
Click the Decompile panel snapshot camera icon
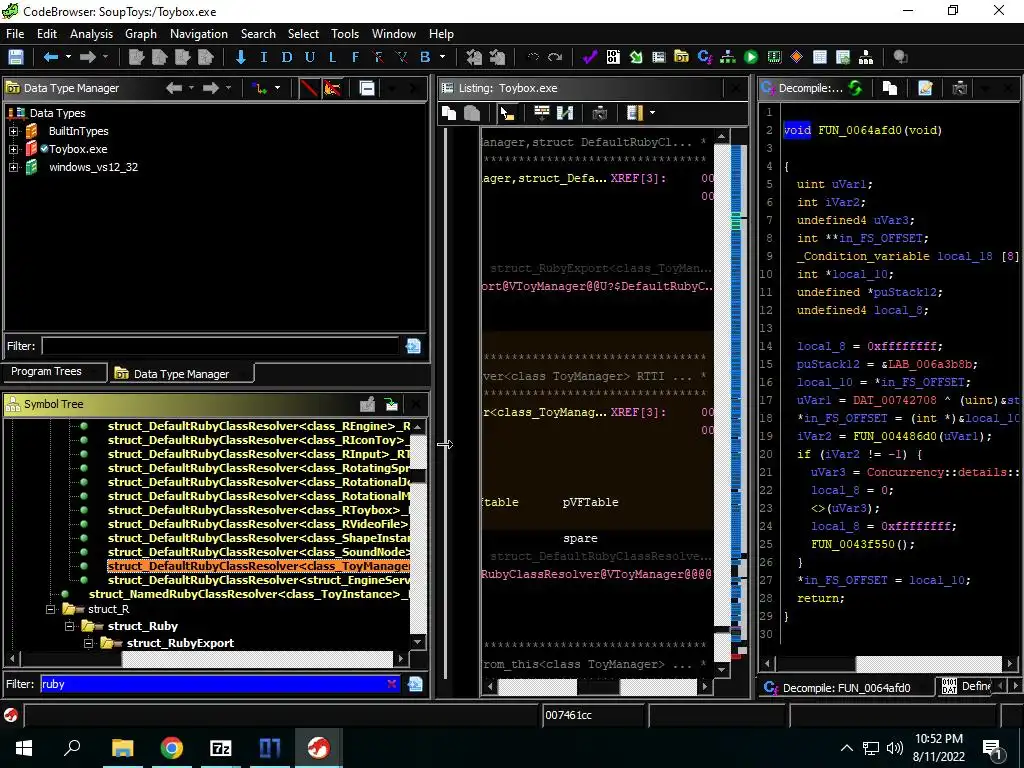tap(959, 88)
